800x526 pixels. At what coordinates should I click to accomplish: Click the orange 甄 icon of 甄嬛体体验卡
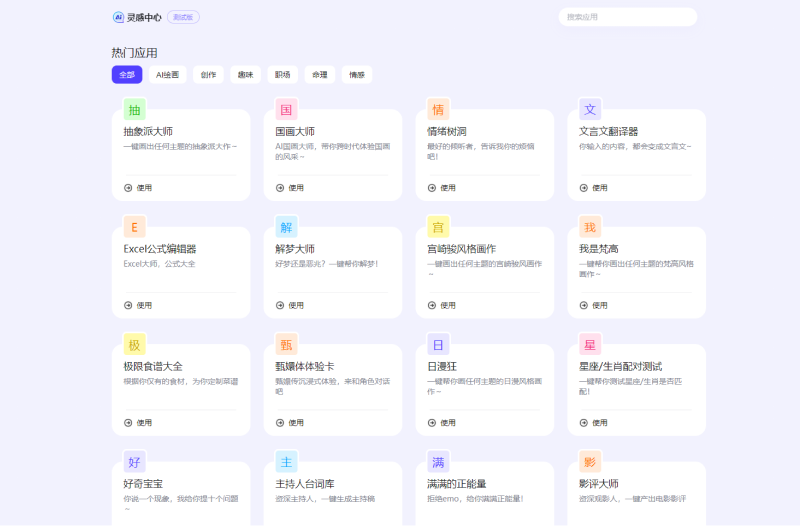click(286, 345)
